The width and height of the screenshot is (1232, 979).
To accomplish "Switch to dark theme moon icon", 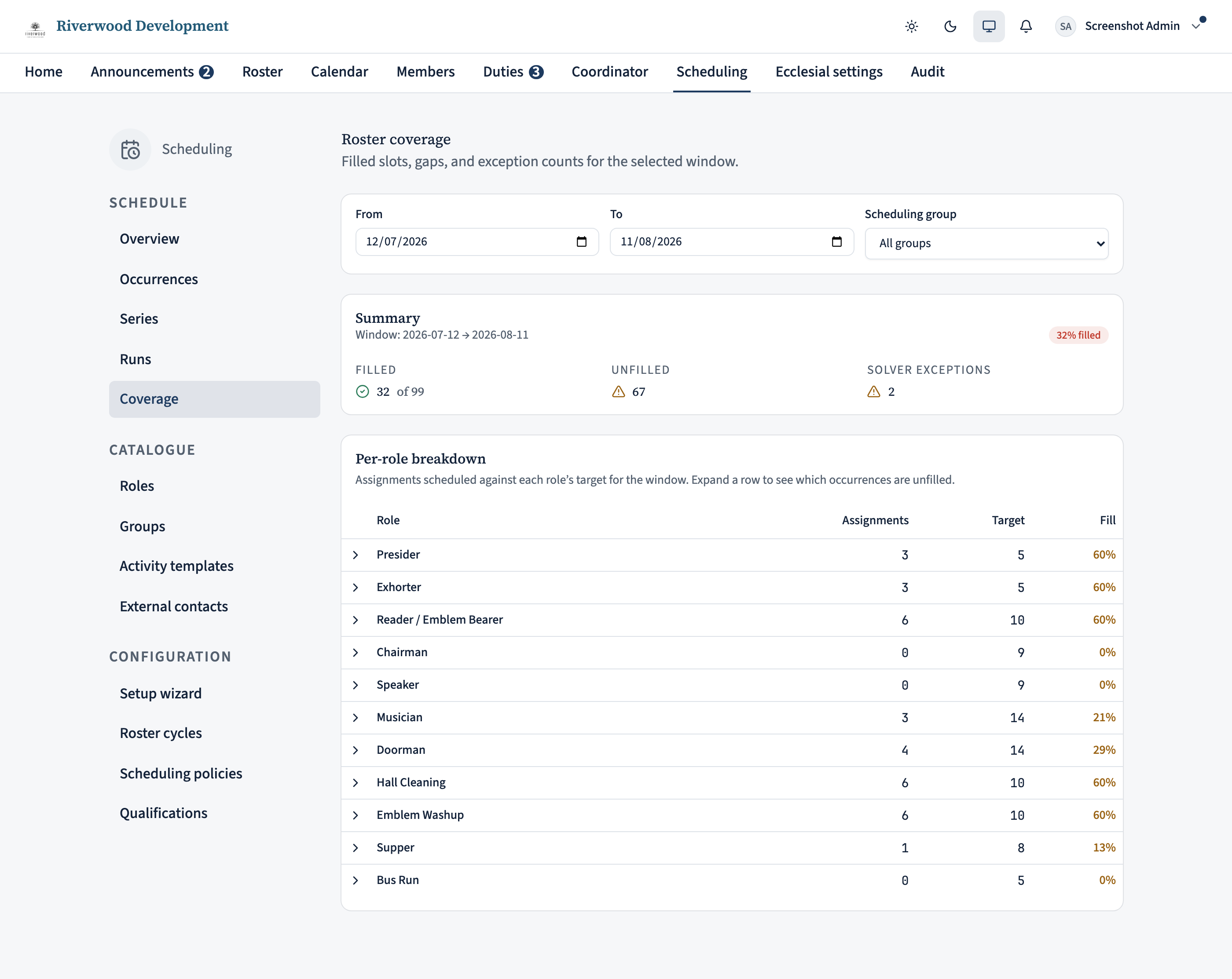I will coord(950,26).
